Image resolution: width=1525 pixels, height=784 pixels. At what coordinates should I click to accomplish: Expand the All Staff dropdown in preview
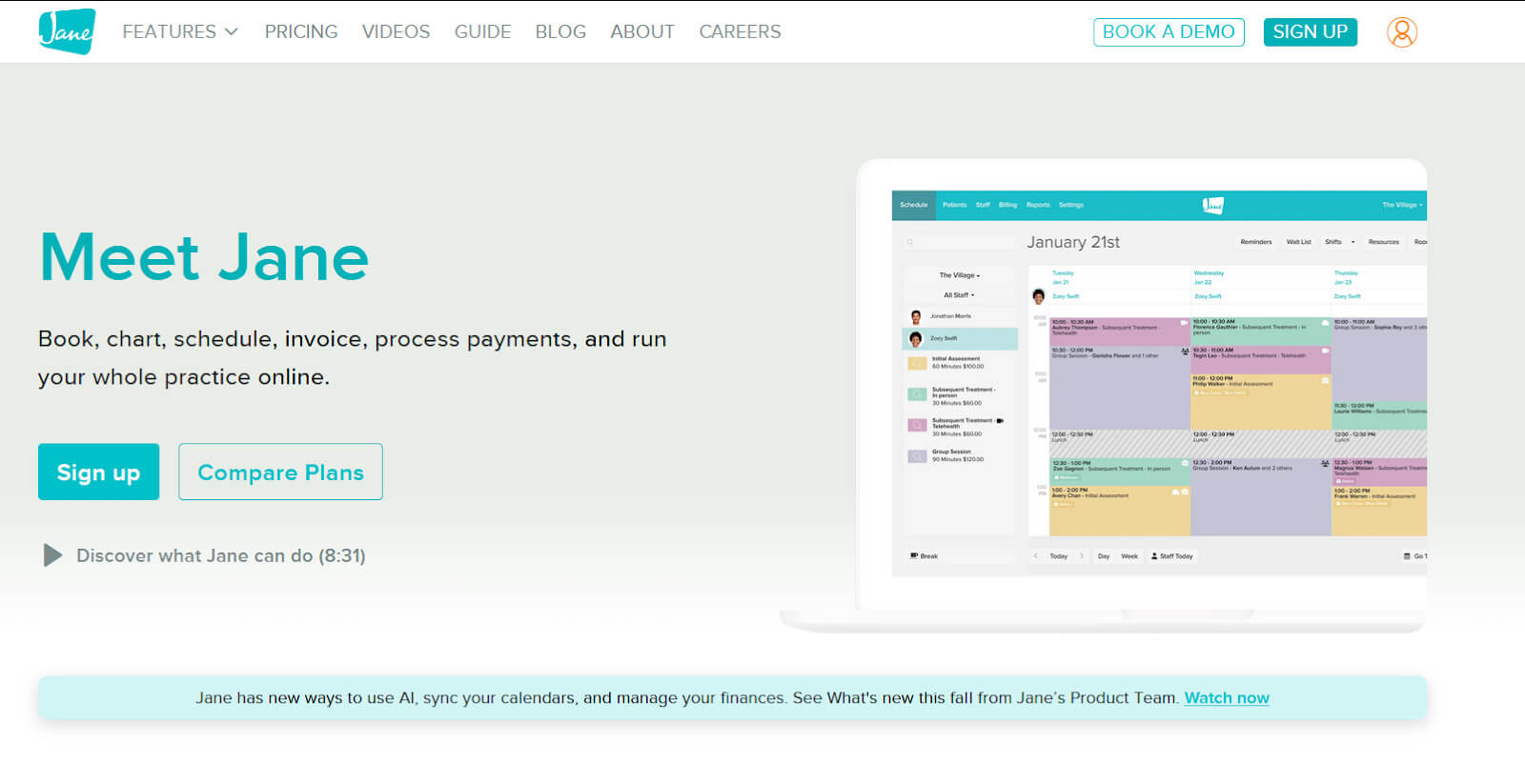[x=960, y=295]
